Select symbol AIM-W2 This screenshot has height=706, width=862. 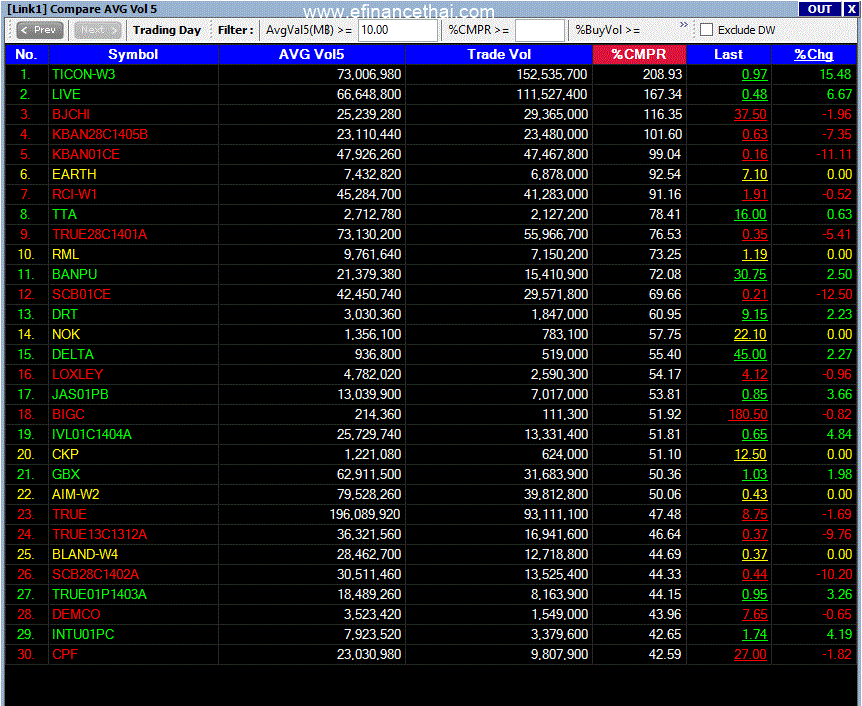(x=75, y=494)
